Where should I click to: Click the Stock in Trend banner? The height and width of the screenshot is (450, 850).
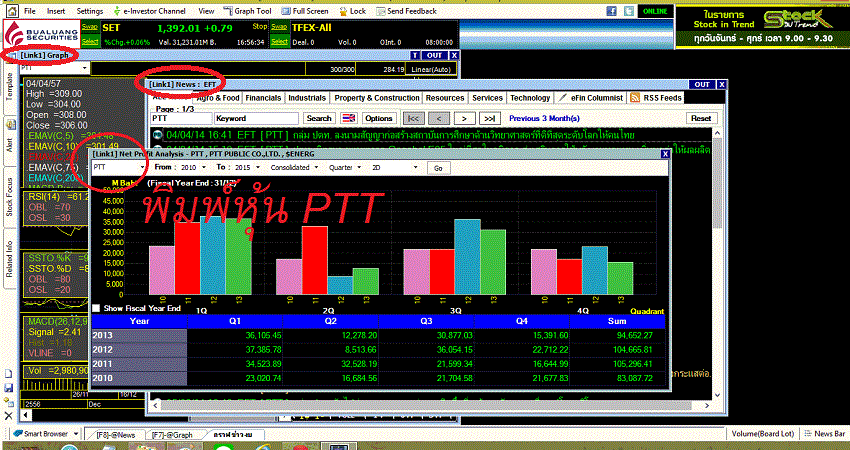point(762,26)
